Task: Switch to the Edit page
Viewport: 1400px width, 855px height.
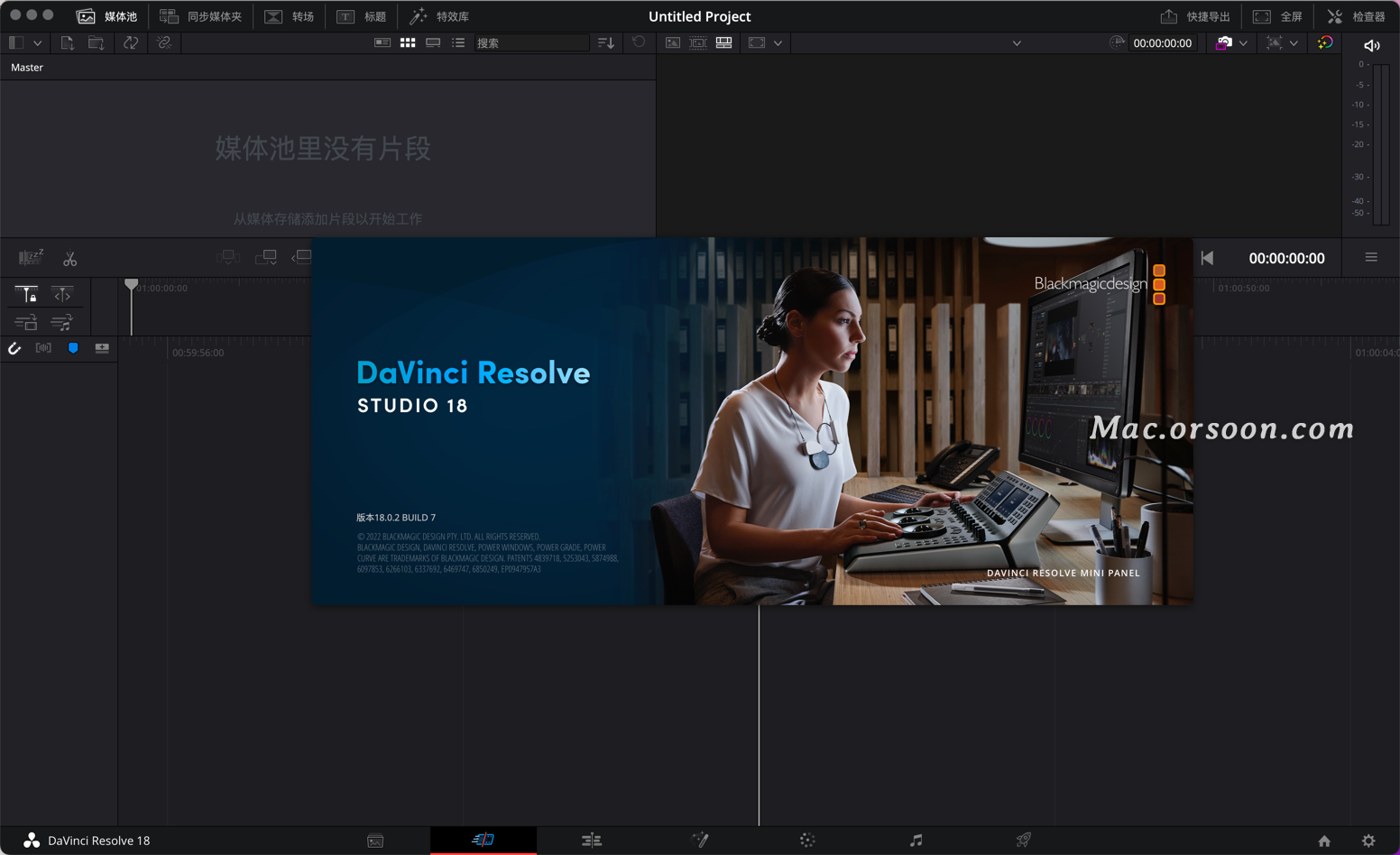Action: (x=592, y=841)
